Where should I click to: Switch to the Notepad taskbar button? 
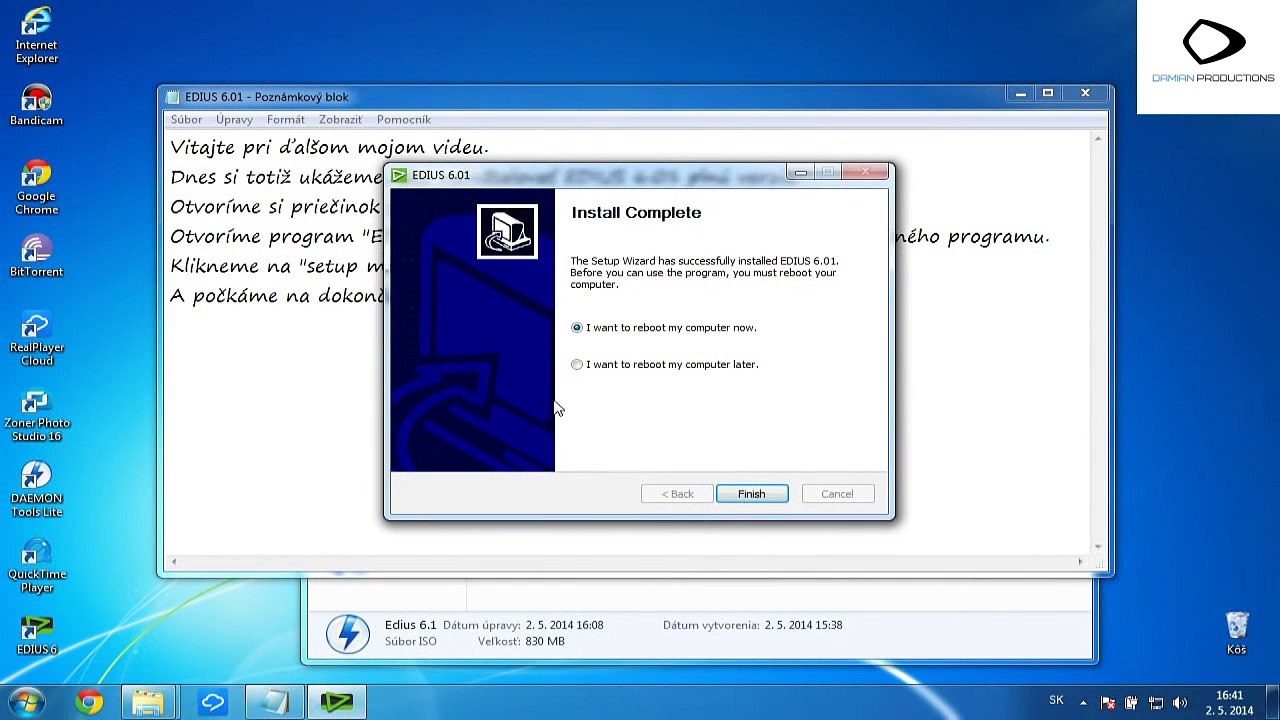[274, 702]
